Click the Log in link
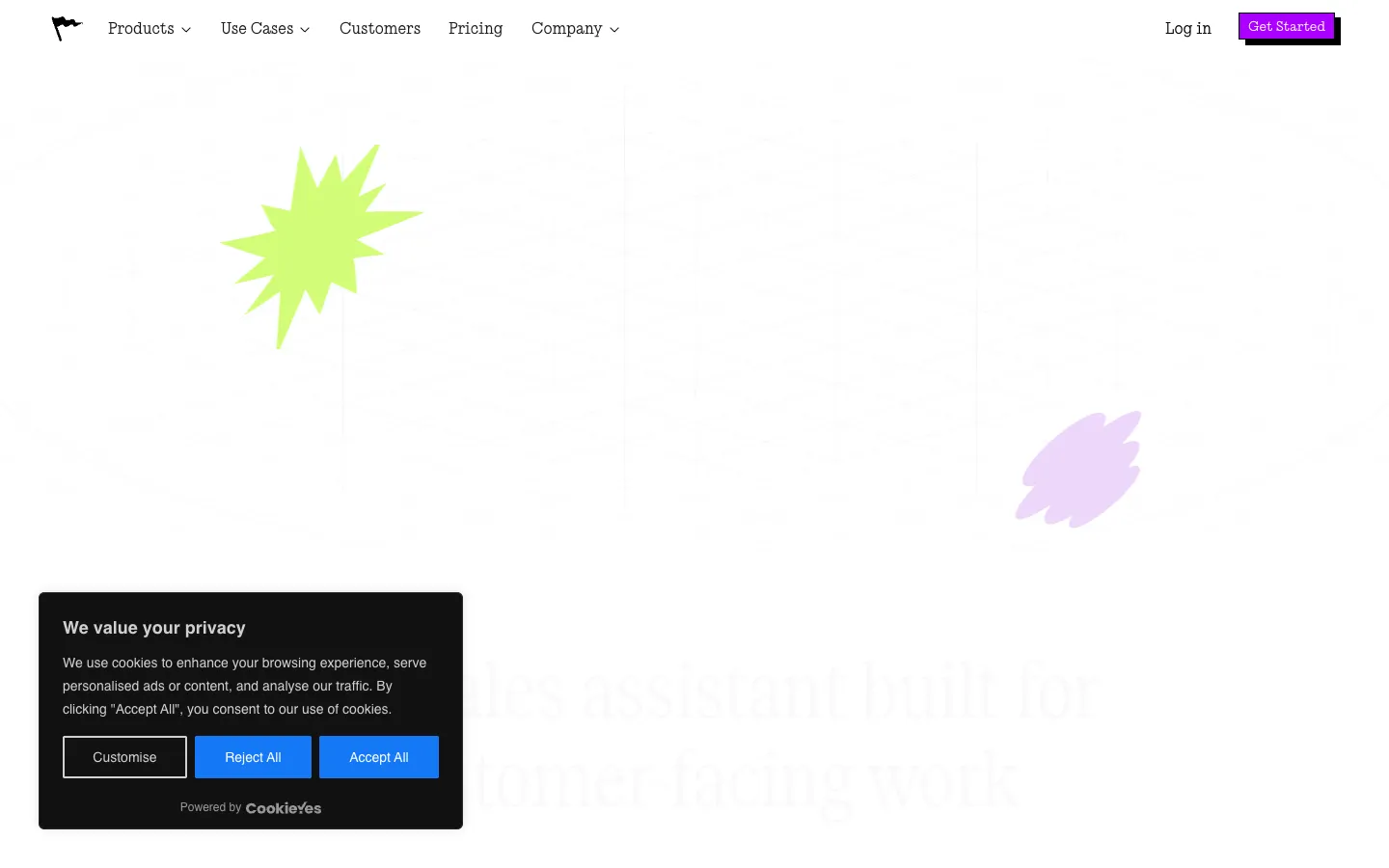Image resolution: width=1389 pixels, height=868 pixels. 1188,29
